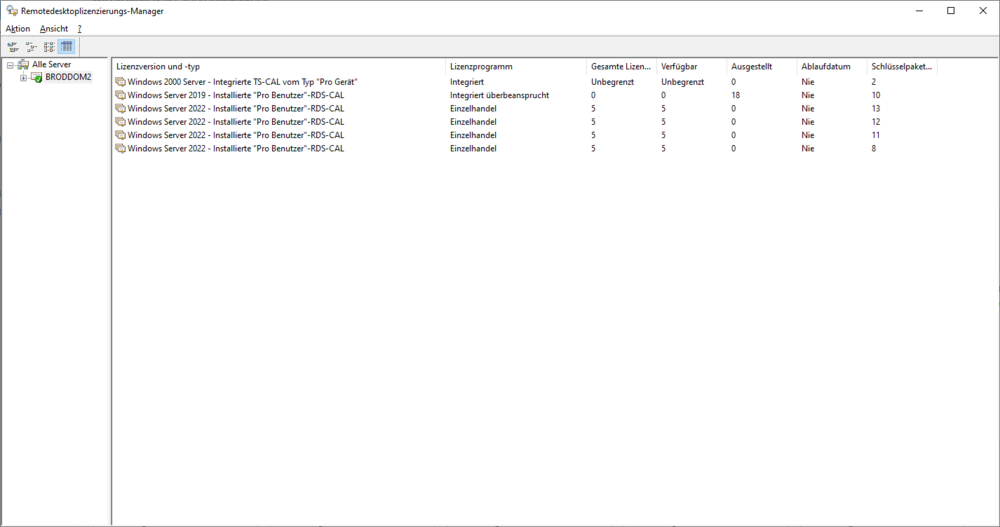Image resolution: width=1000 pixels, height=527 pixels.
Task: Click the Verfügbar column header
Action: click(x=690, y=66)
